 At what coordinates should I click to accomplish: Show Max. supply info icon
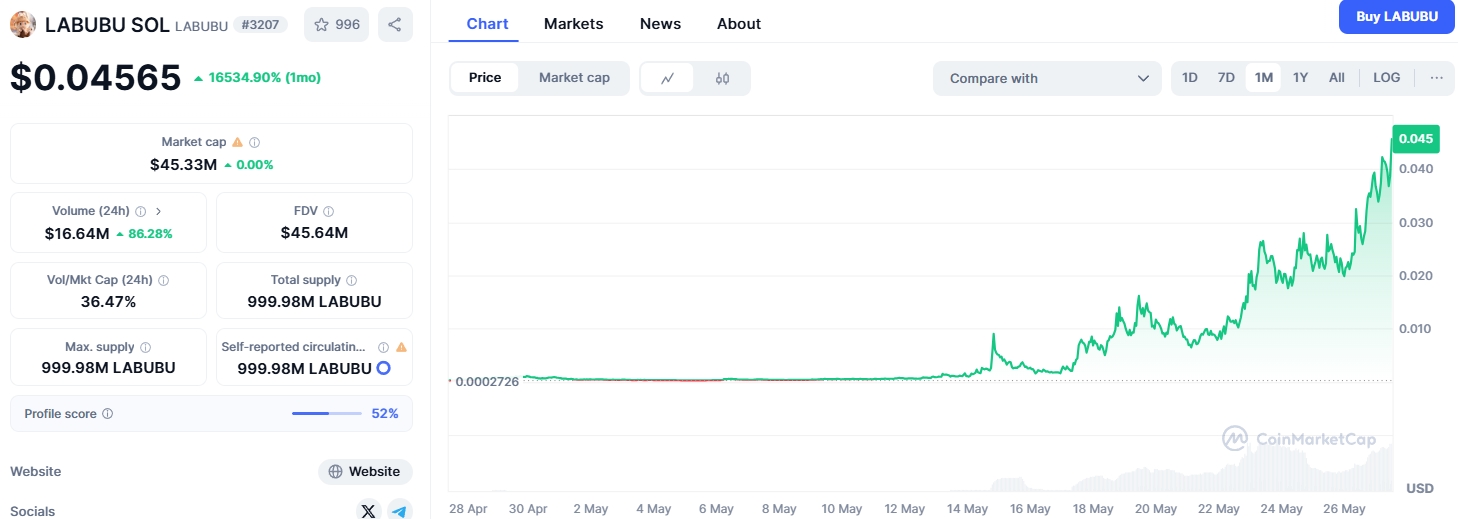click(146, 347)
